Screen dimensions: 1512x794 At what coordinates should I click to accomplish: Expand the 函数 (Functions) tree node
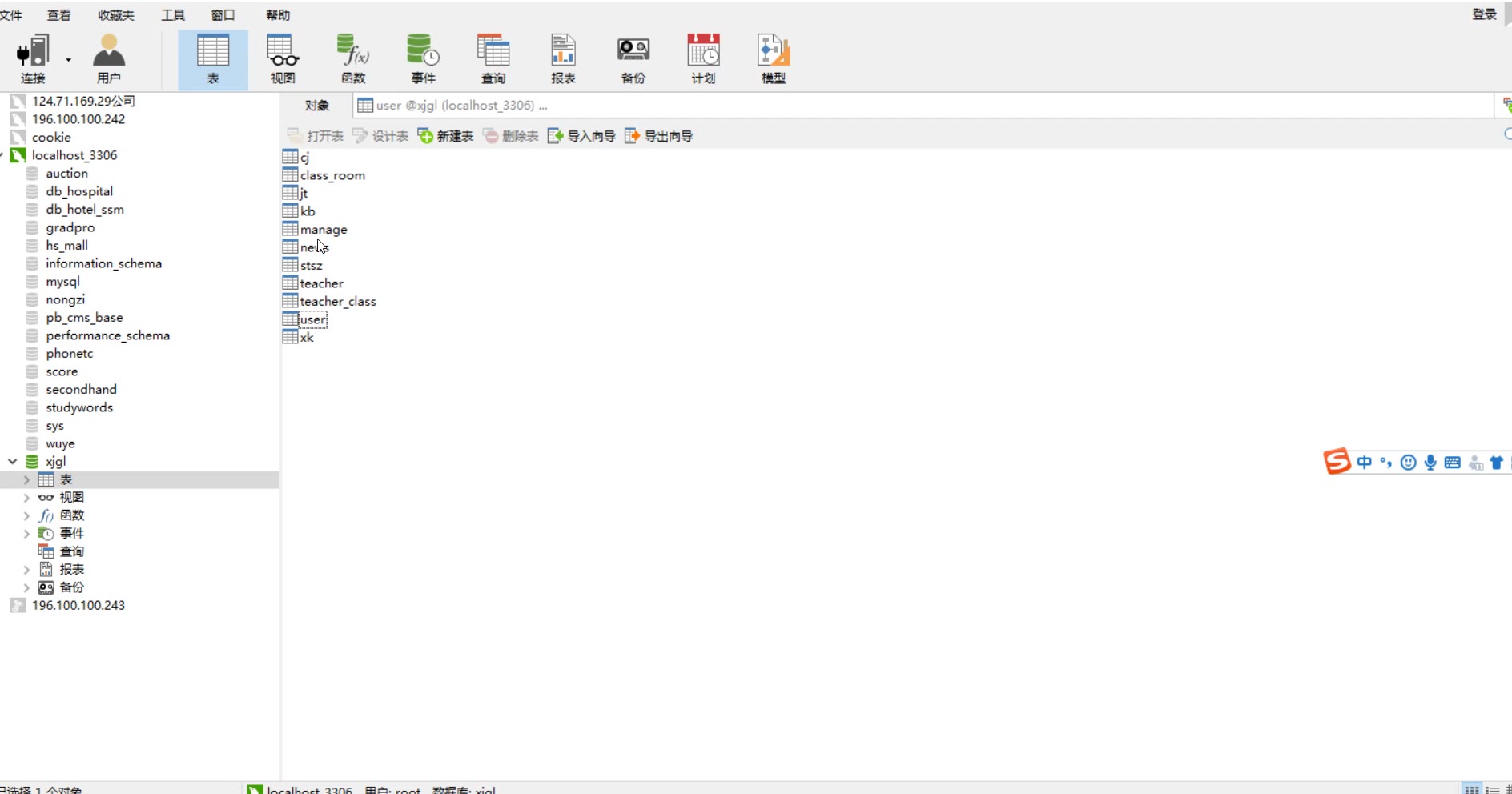pos(26,515)
